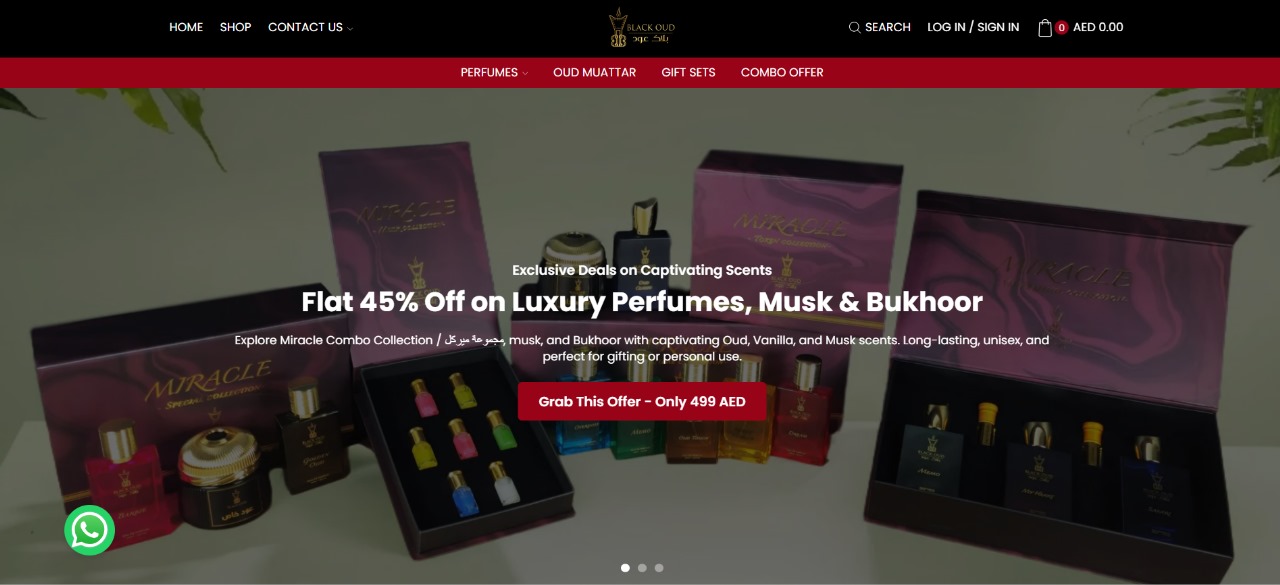This screenshot has height=585, width=1280.
Task: Open the Gift Sets category
Action: pos(689,72)
